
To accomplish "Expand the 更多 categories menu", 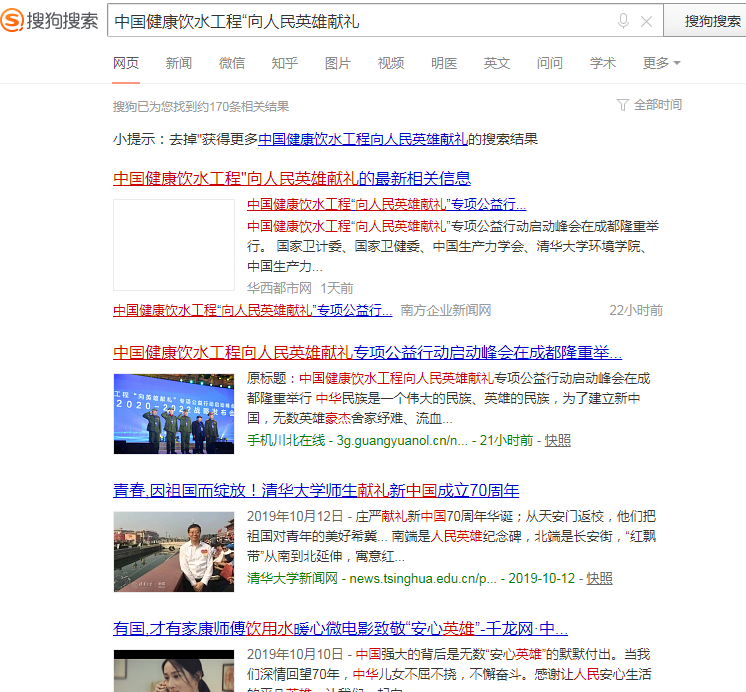I will (x=661, y=63).
